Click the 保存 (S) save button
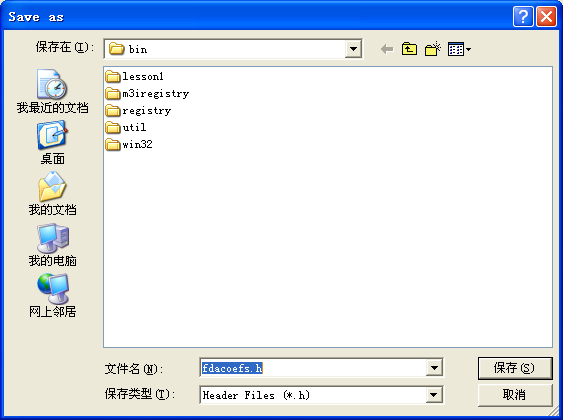Image resolution: width=563 pixels, height=420 pixels. pyautogui.click(x=515, y=368)
